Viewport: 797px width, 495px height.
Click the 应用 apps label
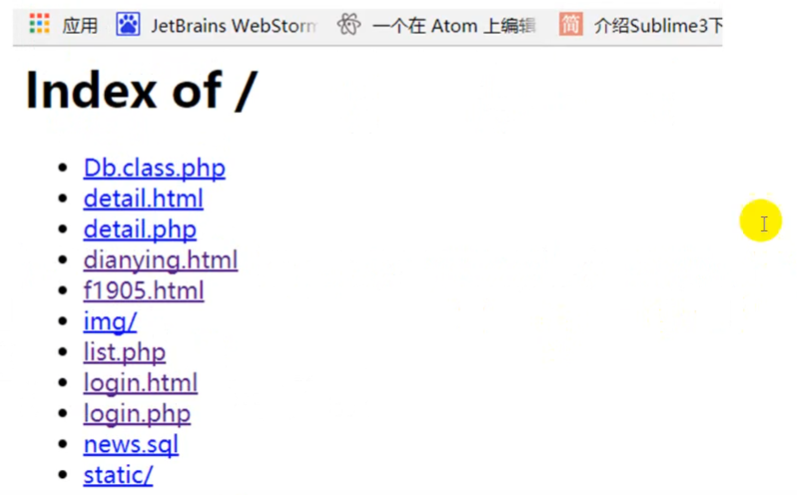tap(80, 25)
